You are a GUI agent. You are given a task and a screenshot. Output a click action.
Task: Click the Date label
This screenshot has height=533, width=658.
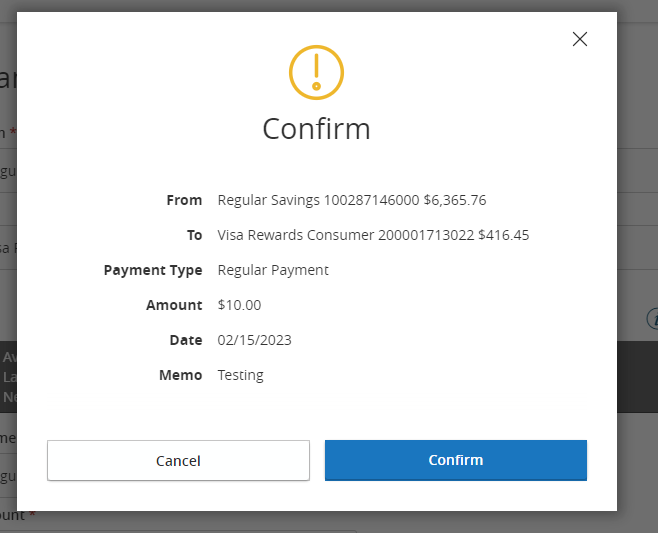point(186,340)
